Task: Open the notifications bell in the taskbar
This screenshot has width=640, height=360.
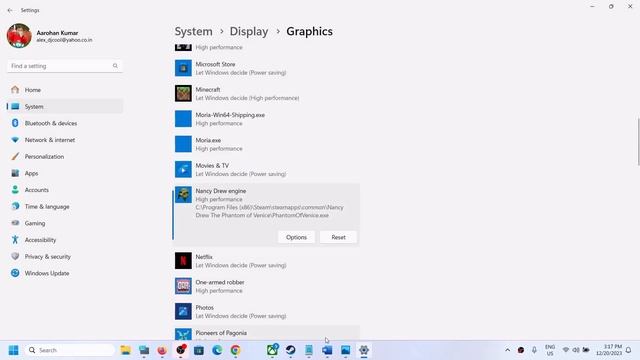Action: [x=629, y=350]
